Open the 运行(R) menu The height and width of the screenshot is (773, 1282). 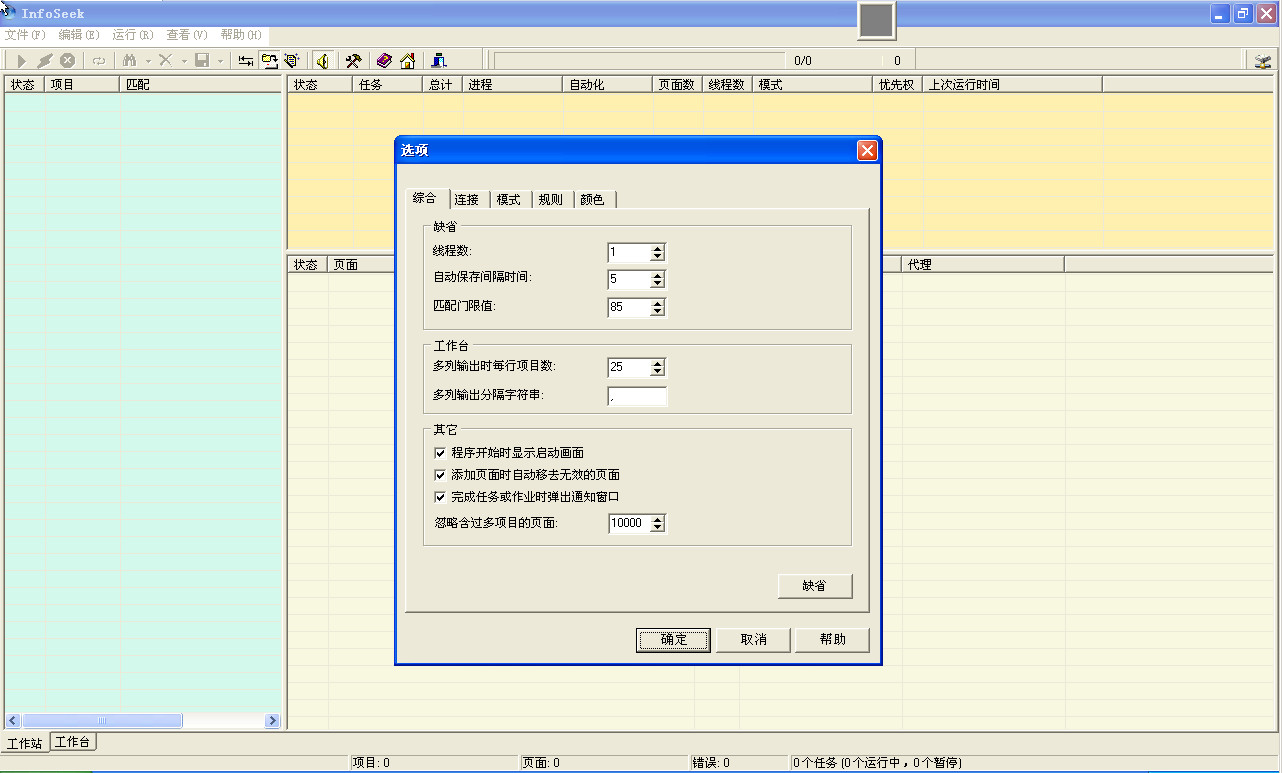[133, 34]
